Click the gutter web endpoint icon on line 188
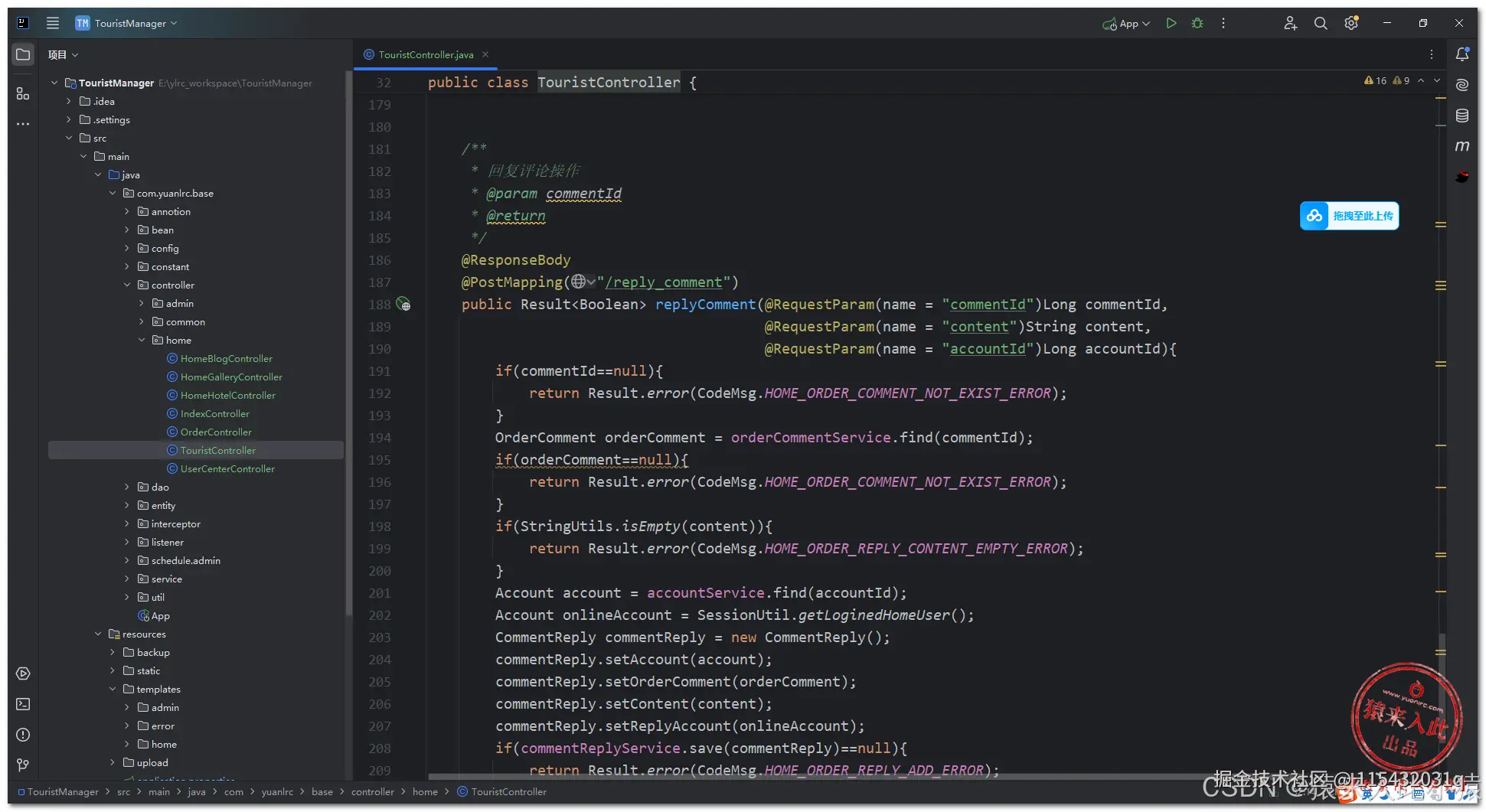The height and width of the screenshot is (812, 1486). [403, 305]
